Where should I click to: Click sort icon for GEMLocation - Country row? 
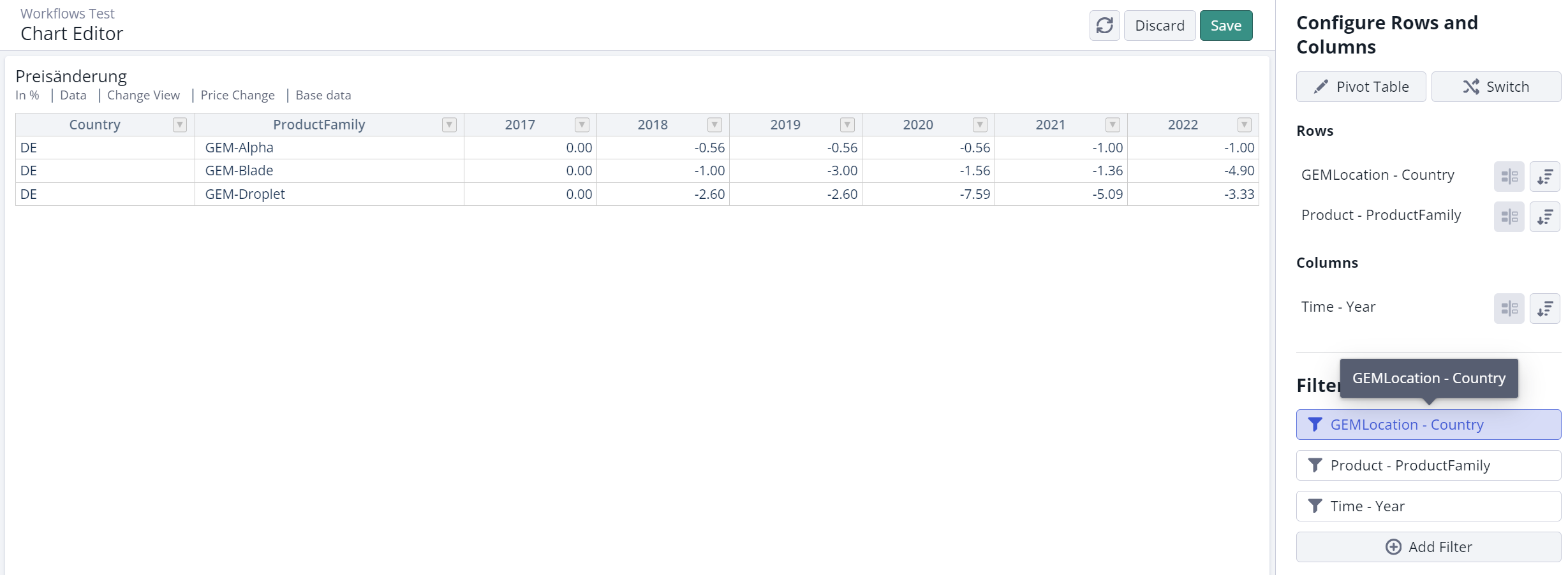1544,177
